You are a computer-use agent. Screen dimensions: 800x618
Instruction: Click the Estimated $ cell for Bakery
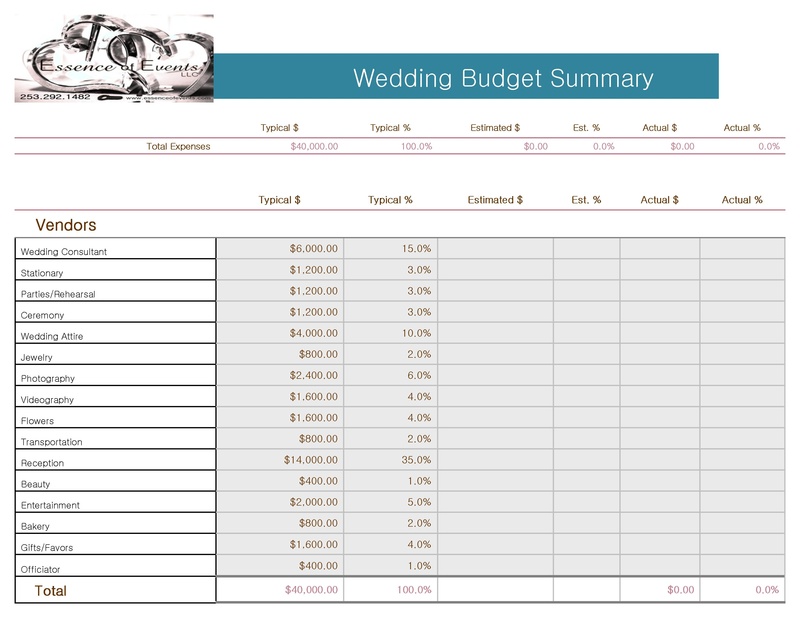point(495,523)
